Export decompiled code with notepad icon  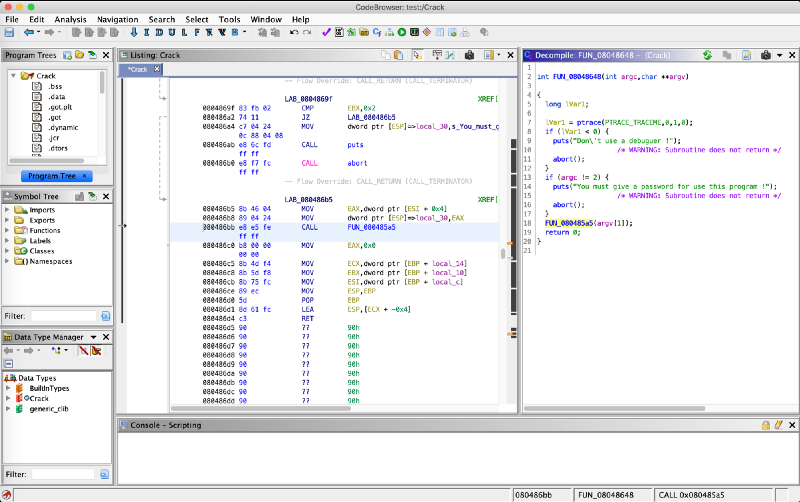(746, 55)
